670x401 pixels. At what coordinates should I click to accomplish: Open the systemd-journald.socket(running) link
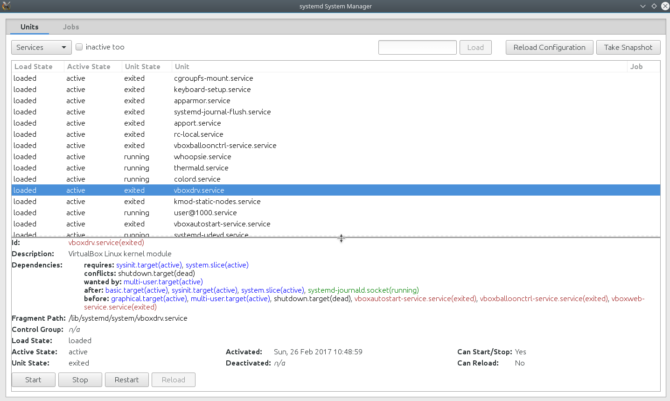pyautogui.click(x=363, y=290)
